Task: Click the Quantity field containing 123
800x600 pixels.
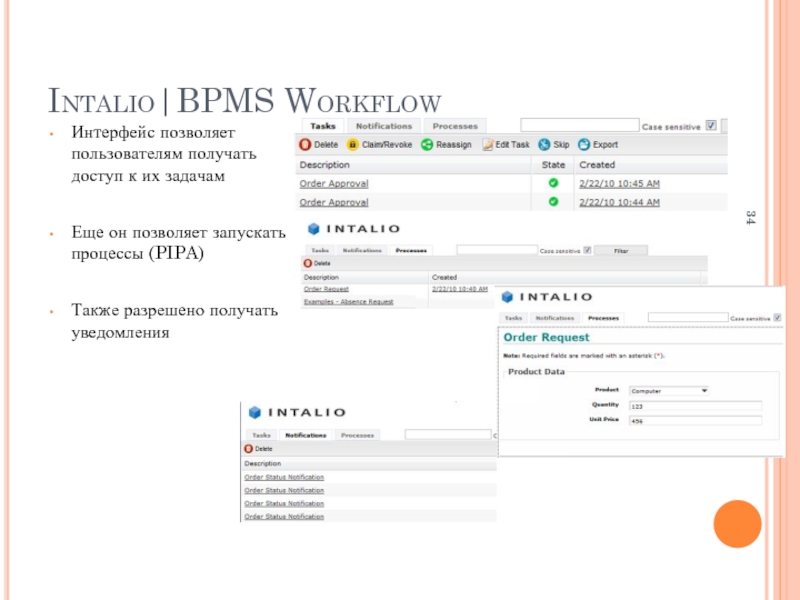Action: coord(695,406)
